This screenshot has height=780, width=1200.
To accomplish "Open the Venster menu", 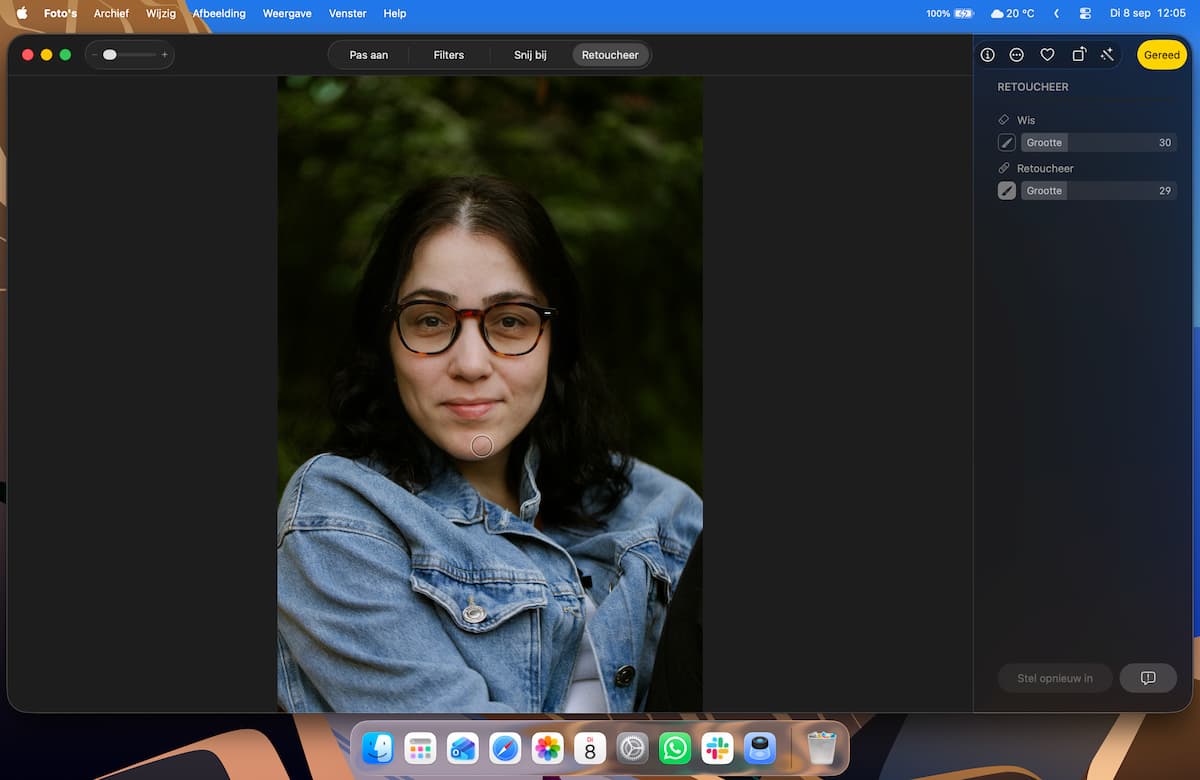I will tap(348, 13).
